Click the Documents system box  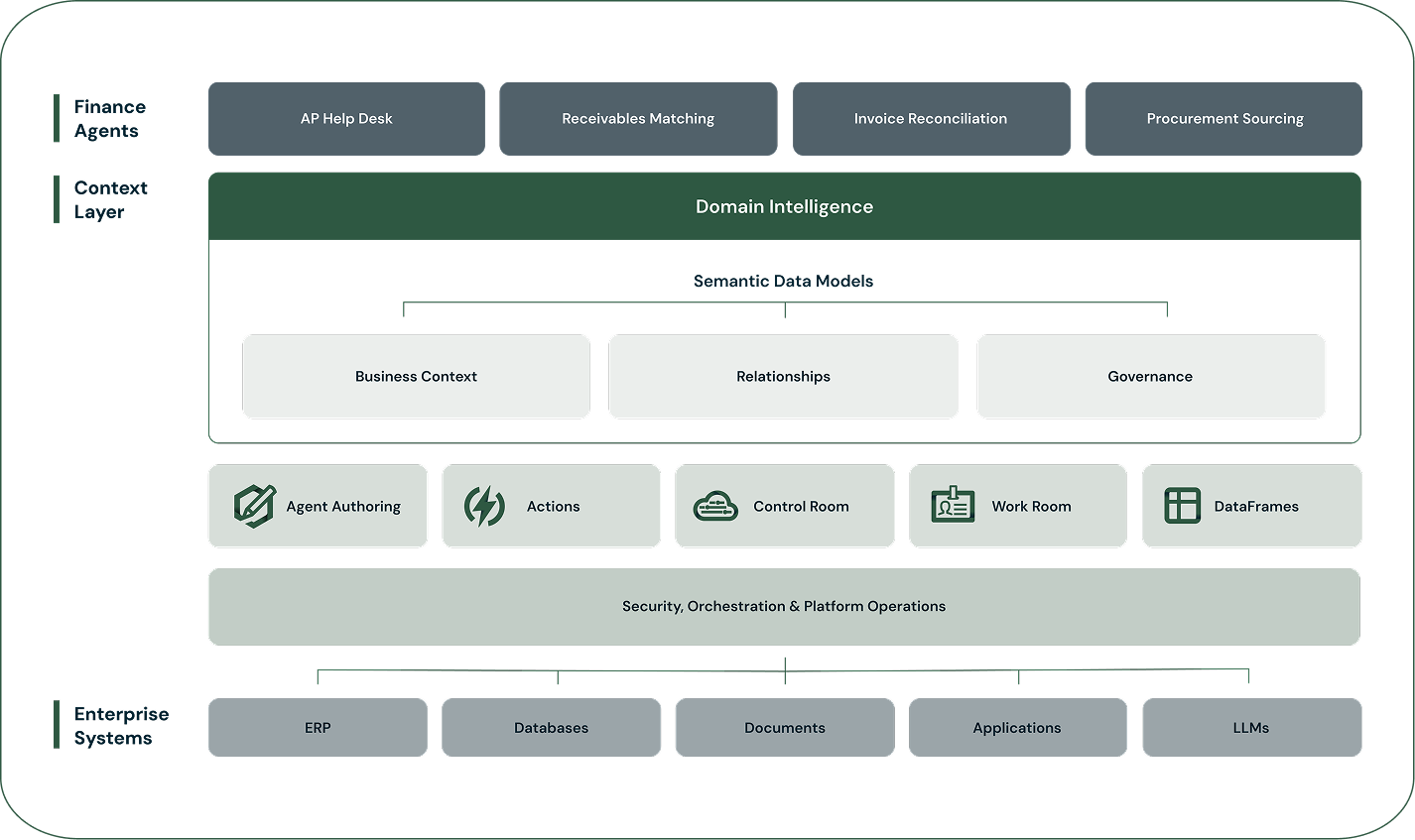[x=784, y=727]
